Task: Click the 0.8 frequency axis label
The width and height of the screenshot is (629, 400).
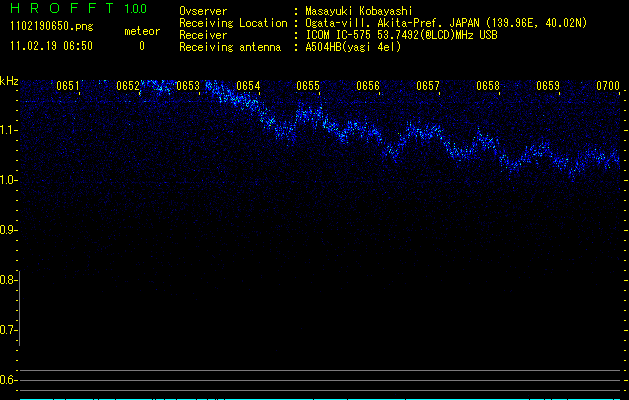Action: [9, 280]
